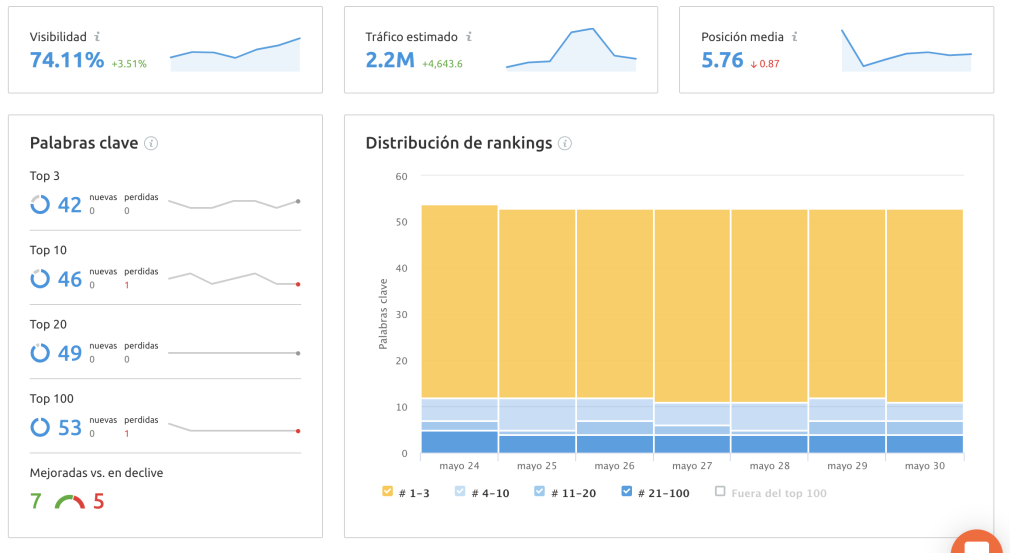1010x553 pixels.
Task: Toggle the # 4-10 legend checkbox
Action: pos(460,492)
